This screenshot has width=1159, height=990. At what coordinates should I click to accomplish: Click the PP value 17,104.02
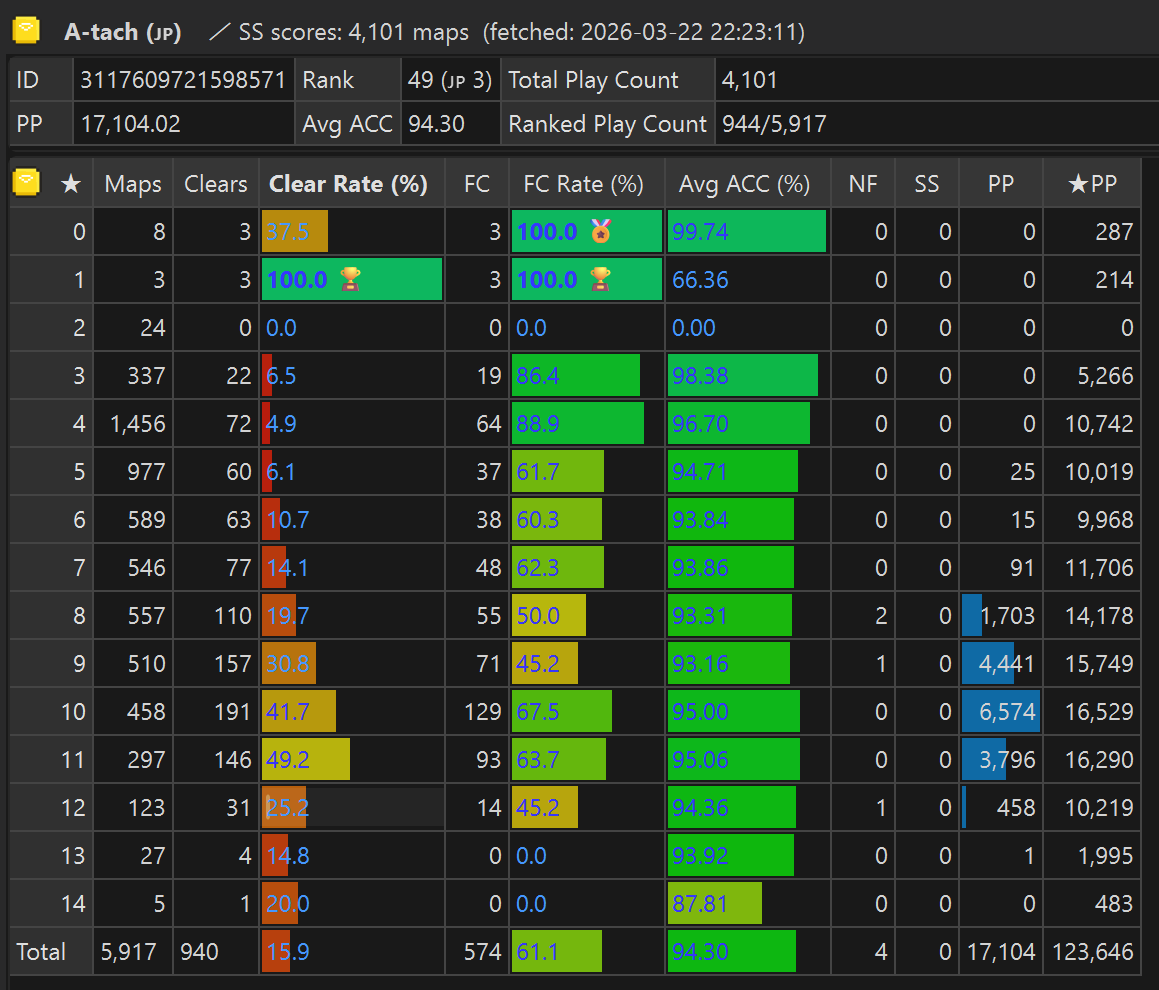(x=131, y=123)
